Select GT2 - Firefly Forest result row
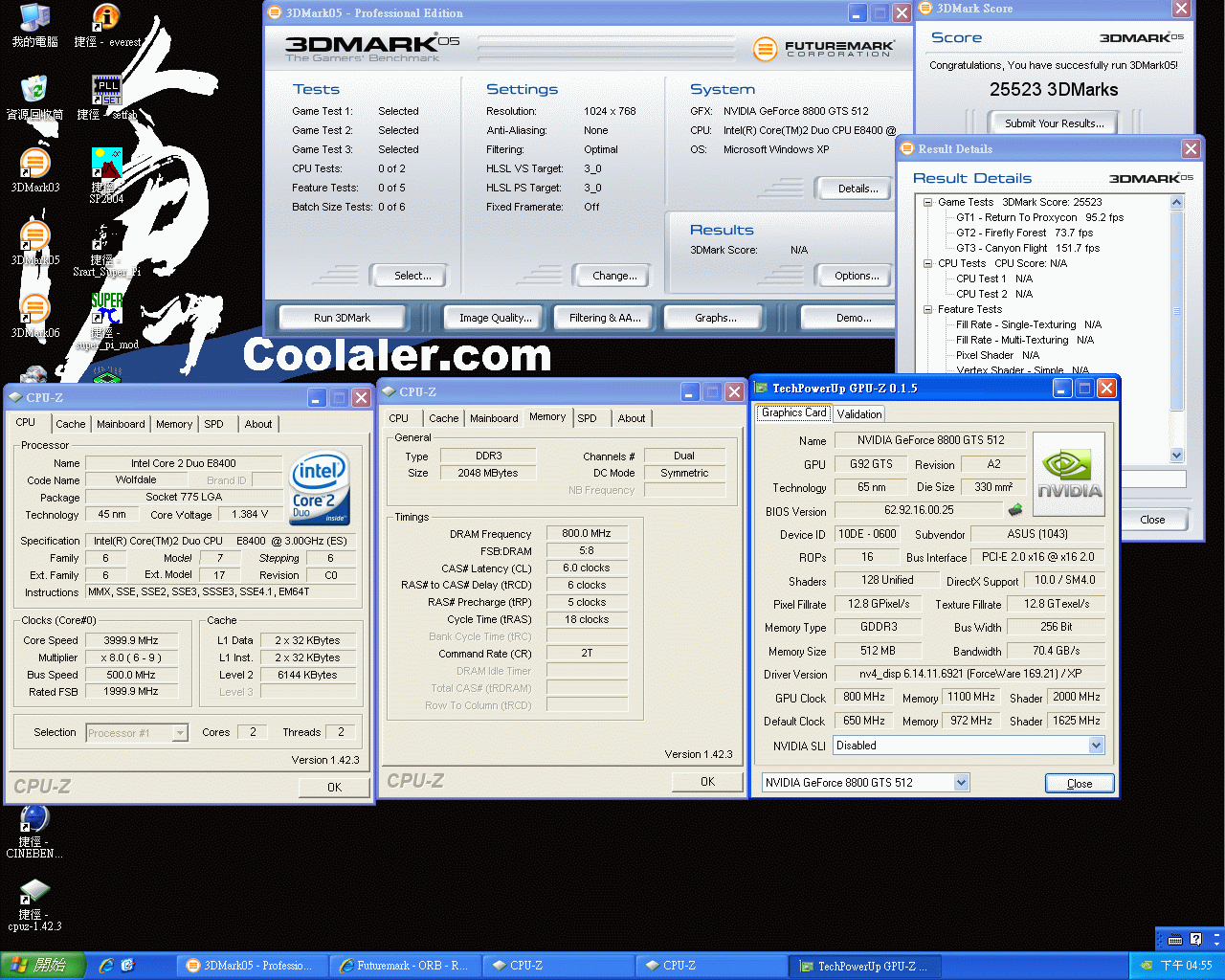Viewport: 1225px width, 980px height. pos(1024,233)
